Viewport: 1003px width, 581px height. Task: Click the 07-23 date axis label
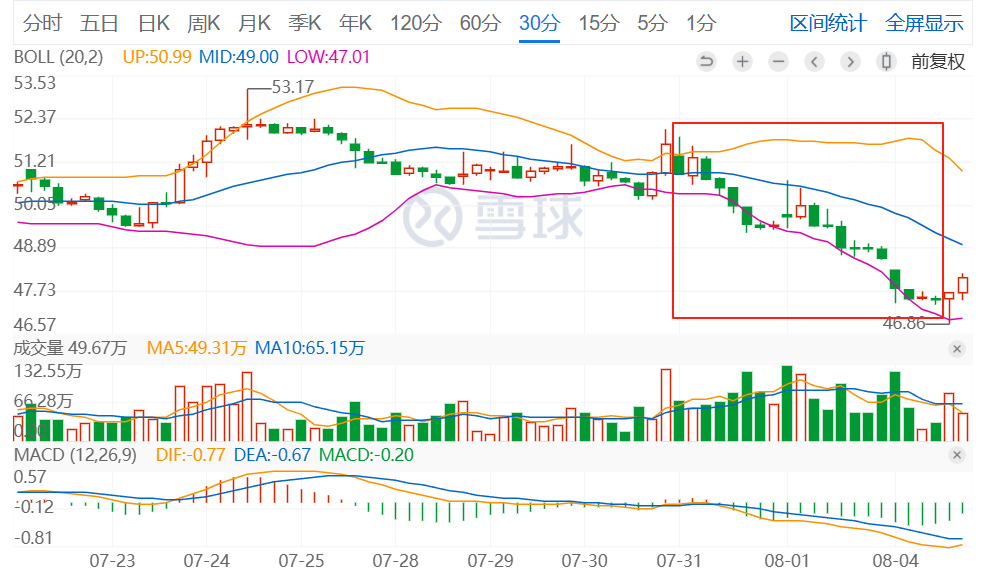pos(113,561)
